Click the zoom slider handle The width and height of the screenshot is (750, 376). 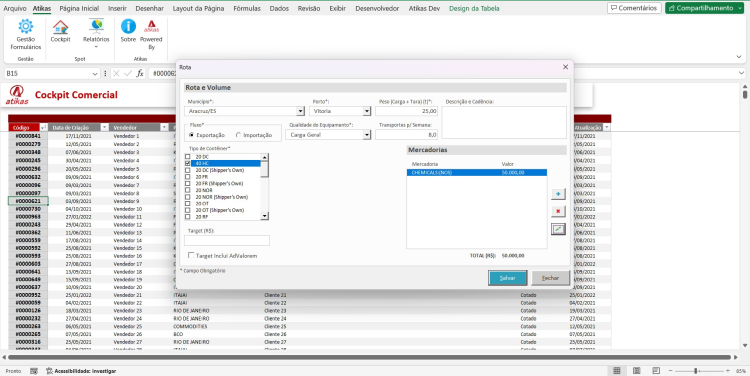(x=696, y=371)
